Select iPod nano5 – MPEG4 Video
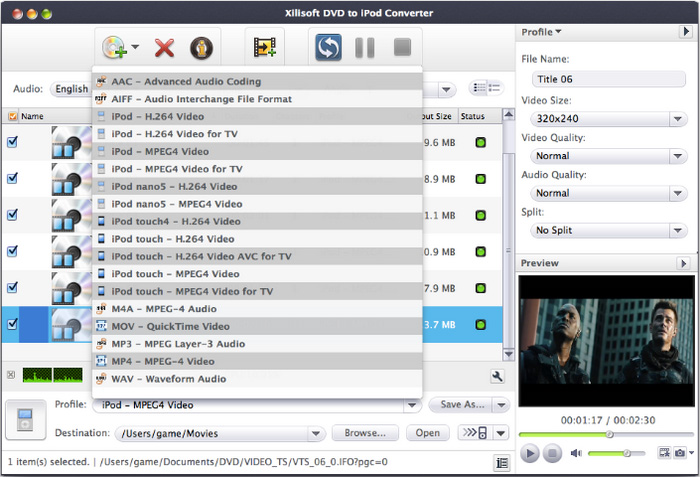 click(x=257, y=204)
